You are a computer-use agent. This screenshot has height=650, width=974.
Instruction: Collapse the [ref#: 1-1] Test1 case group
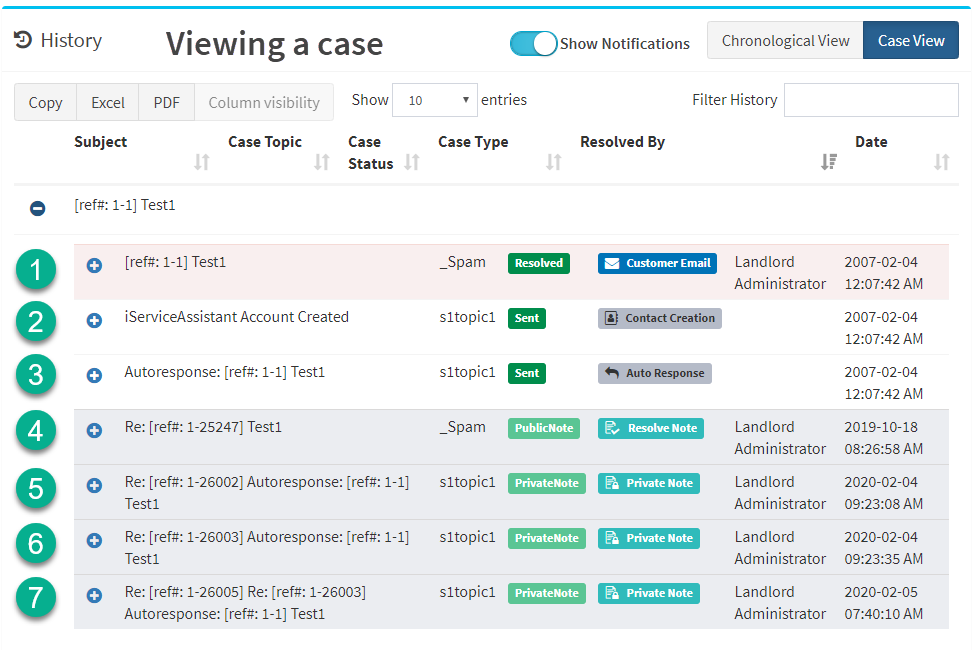(x=37, y=208)
